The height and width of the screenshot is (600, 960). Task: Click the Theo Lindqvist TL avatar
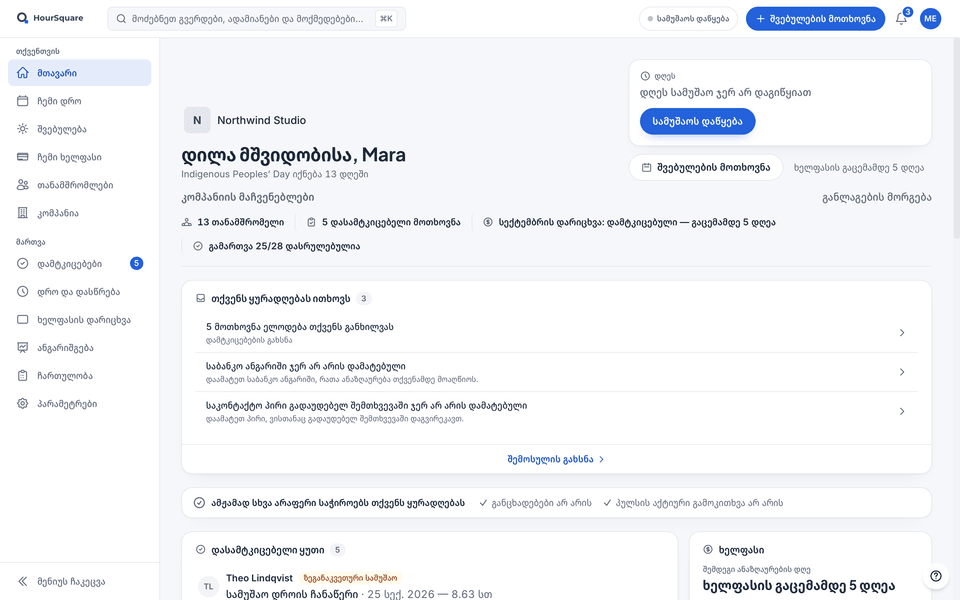pos(208,586)
